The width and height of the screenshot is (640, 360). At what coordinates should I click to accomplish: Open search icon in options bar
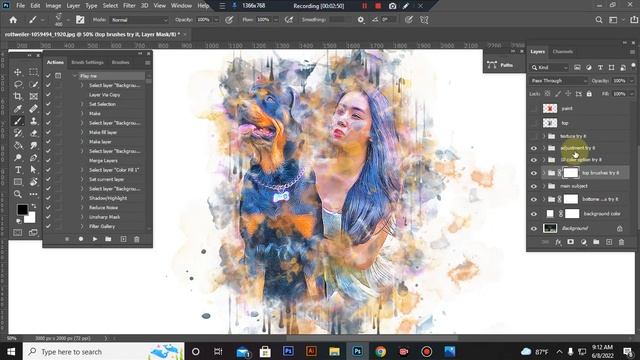(x=599, y=20)
